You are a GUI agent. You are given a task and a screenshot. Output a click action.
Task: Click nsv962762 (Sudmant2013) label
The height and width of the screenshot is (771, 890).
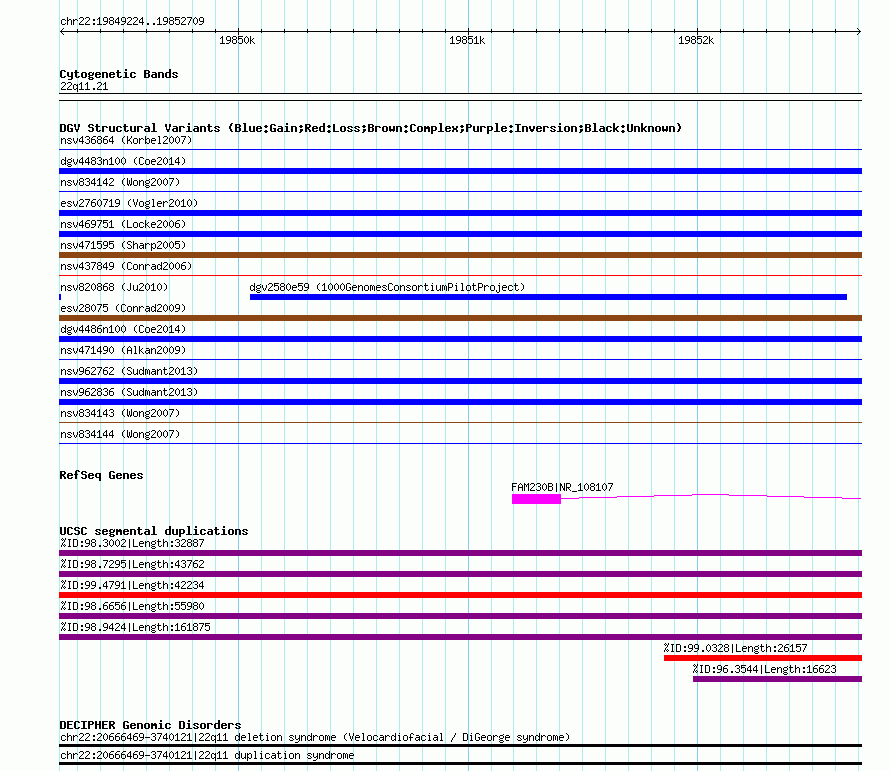tap(129, 371)
